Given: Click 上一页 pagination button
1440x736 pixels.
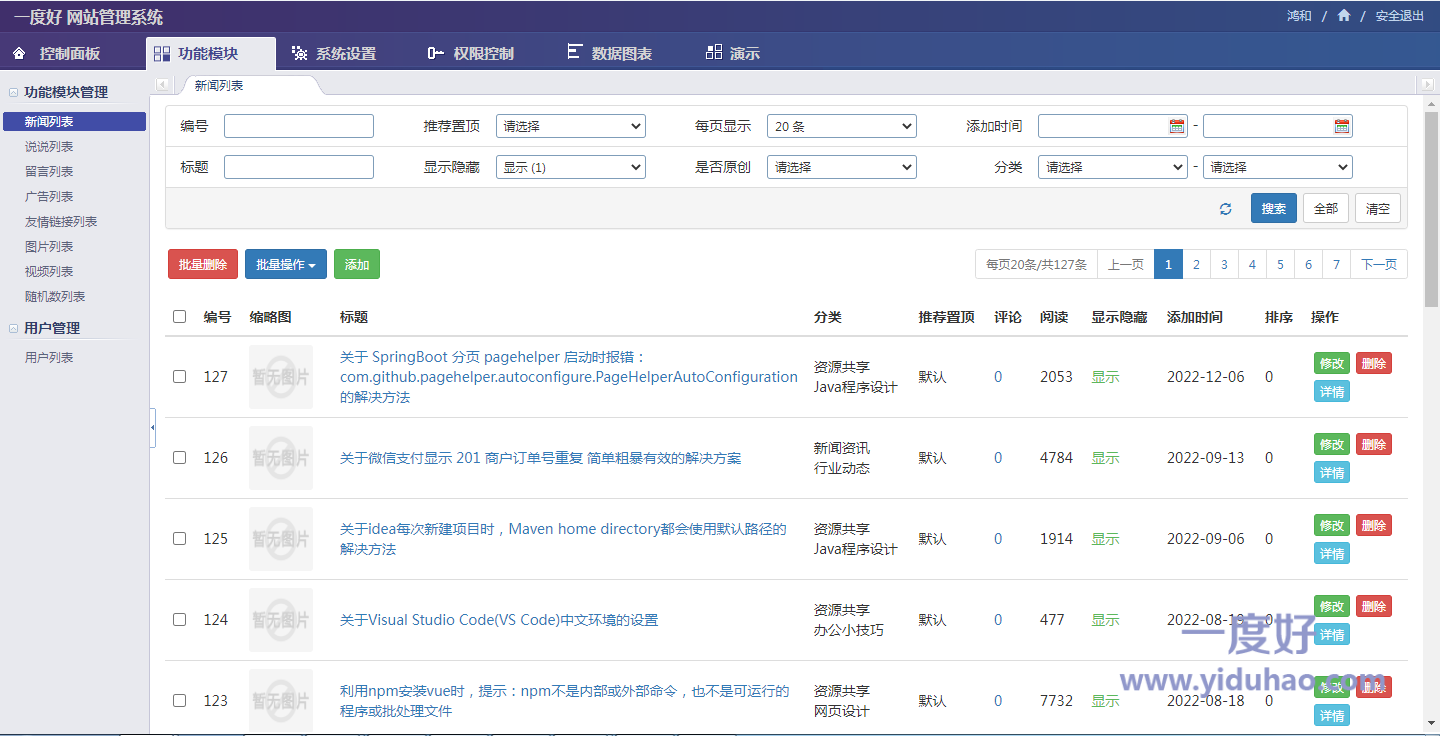Looking at the screenshot, I should click(1126, 264).
